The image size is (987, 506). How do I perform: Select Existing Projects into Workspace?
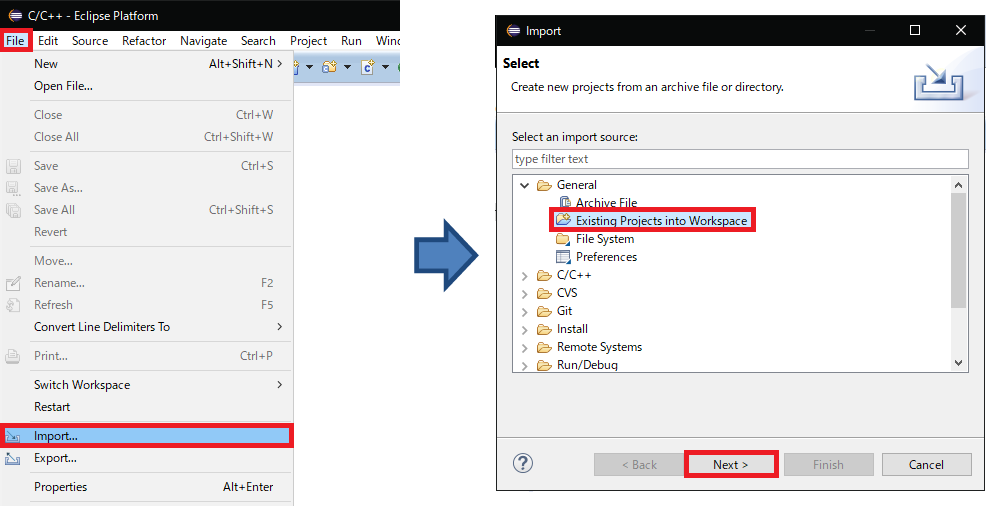pos(652,221)
